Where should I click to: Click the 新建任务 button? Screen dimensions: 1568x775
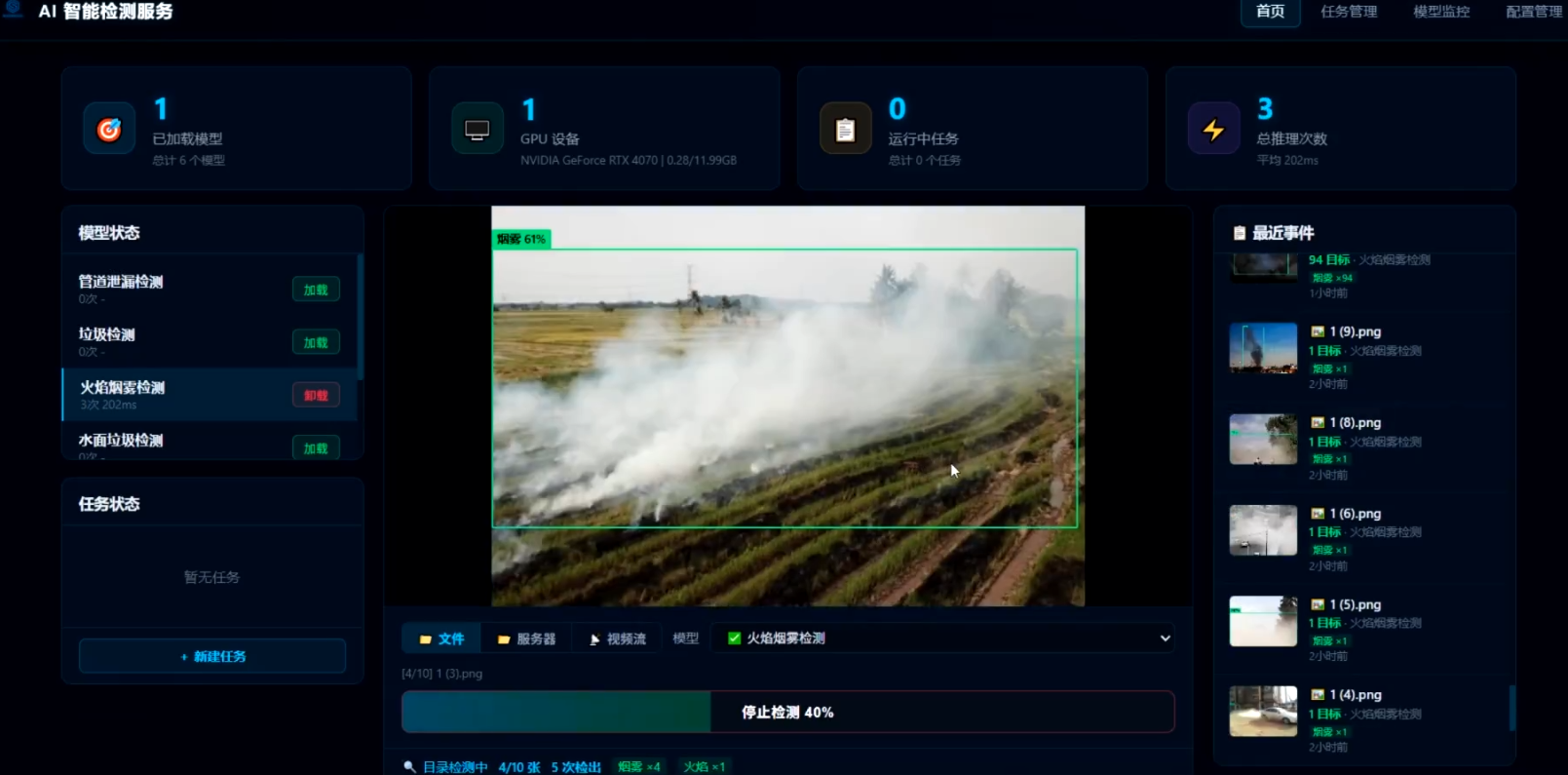[x=212, y=656]
